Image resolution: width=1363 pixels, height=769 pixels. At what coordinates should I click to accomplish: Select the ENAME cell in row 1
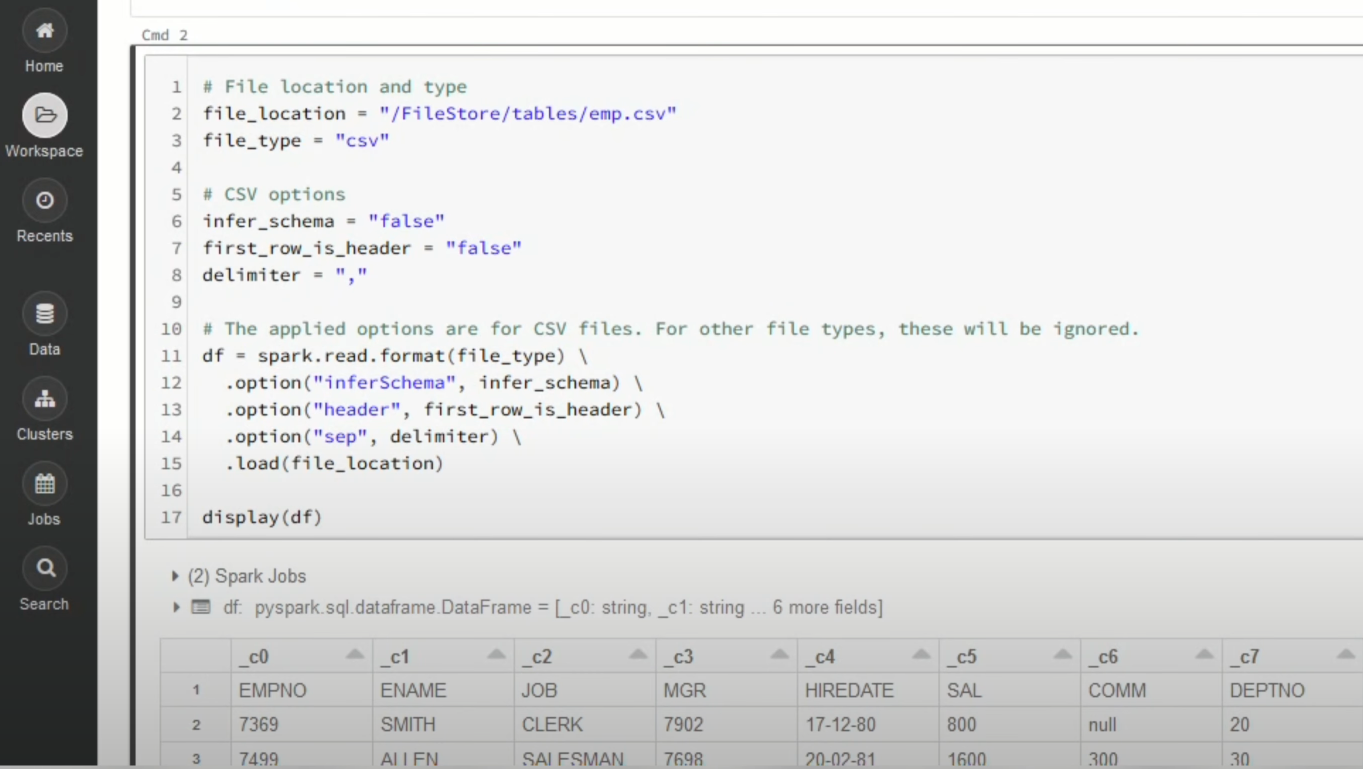443,691
